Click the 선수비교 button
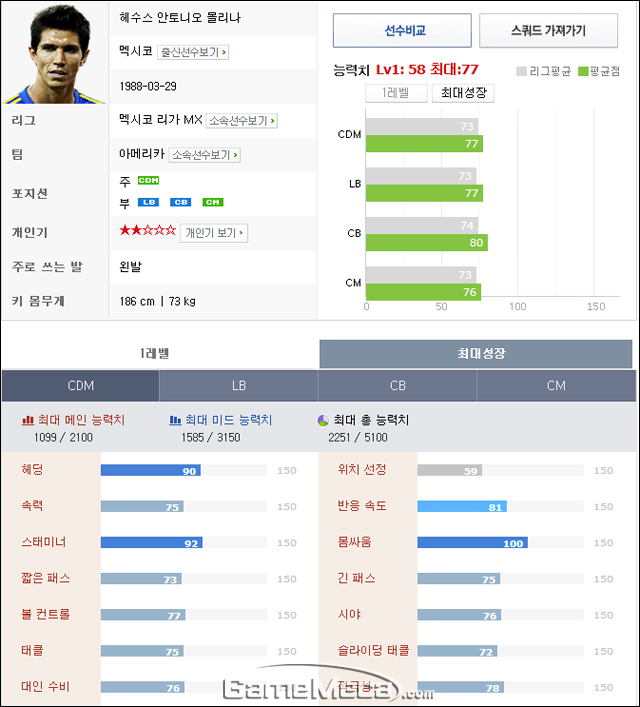The image size is (640, 707). (x=402, y=31)
